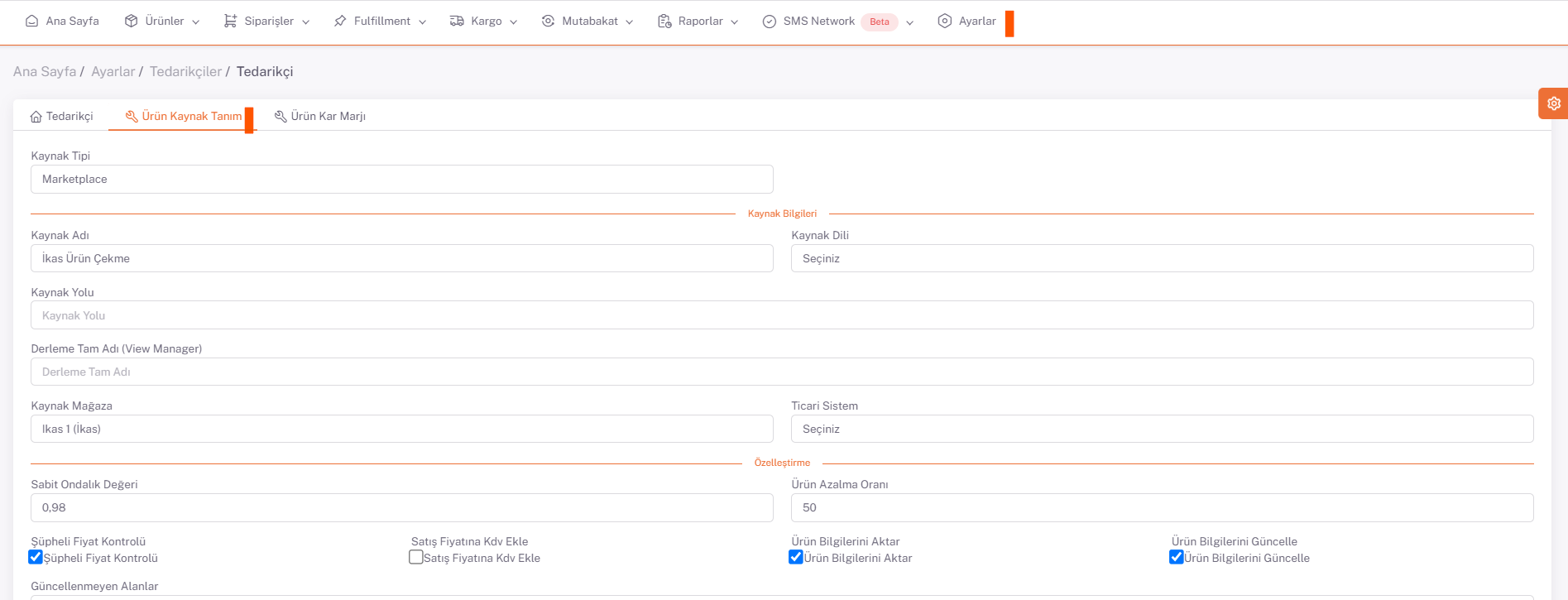1568x600 pixels.
Task: Click the Siparişler cart icon
Action: [x=230, y=22]
